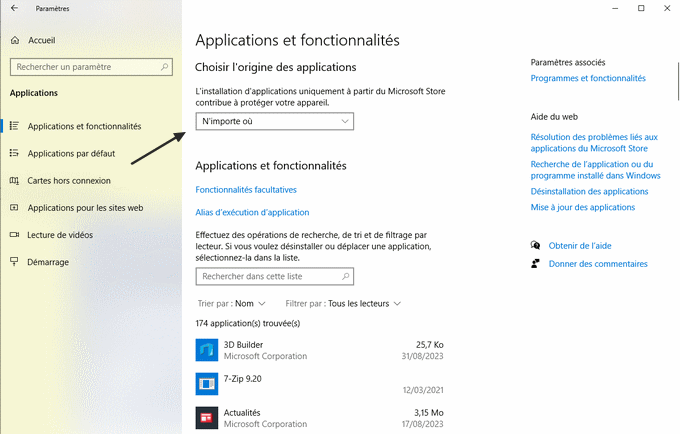Select the 3D Builder app icon

(x=206, y=350)
